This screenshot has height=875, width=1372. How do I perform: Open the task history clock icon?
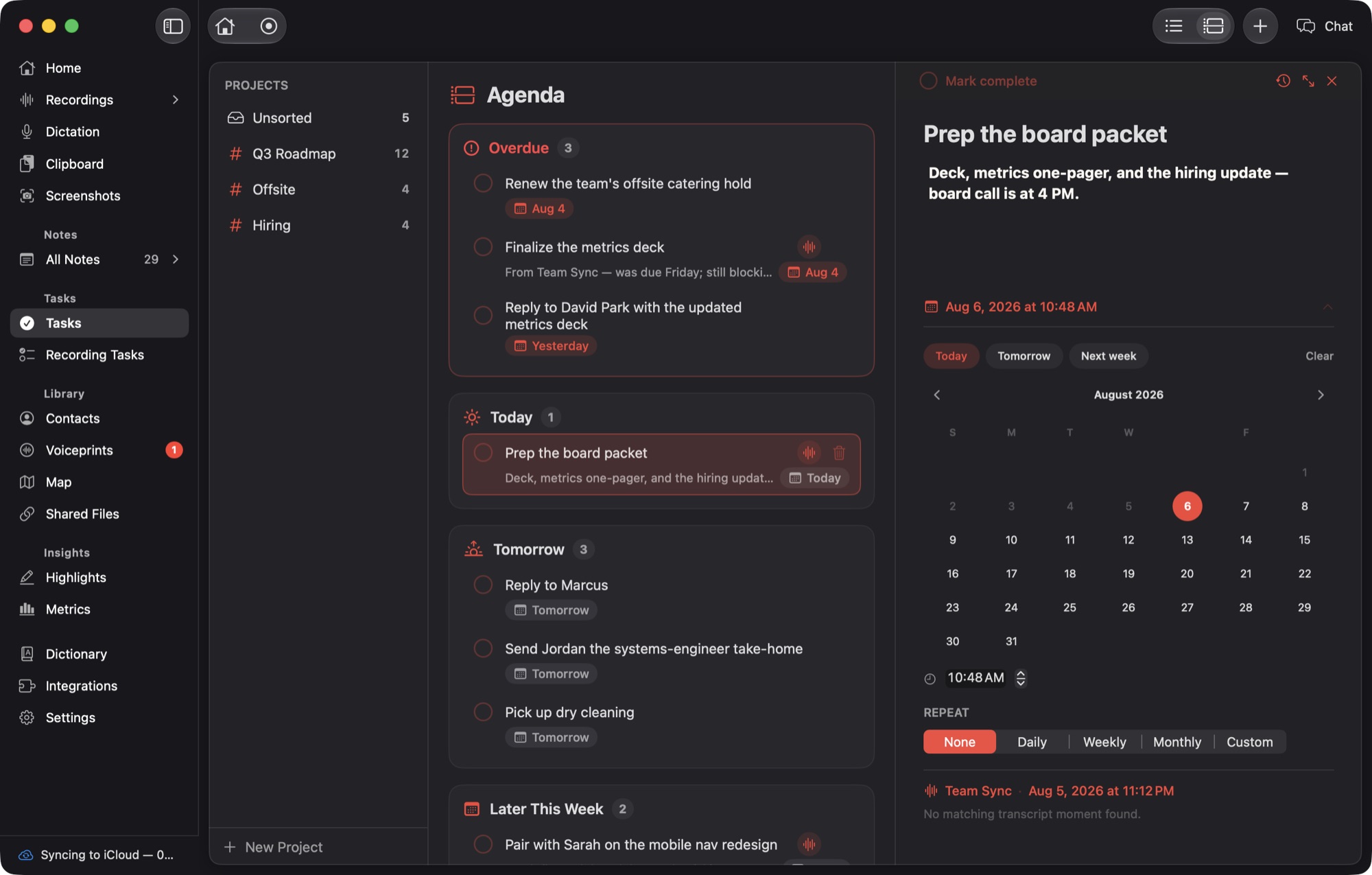pos(1283,81)
